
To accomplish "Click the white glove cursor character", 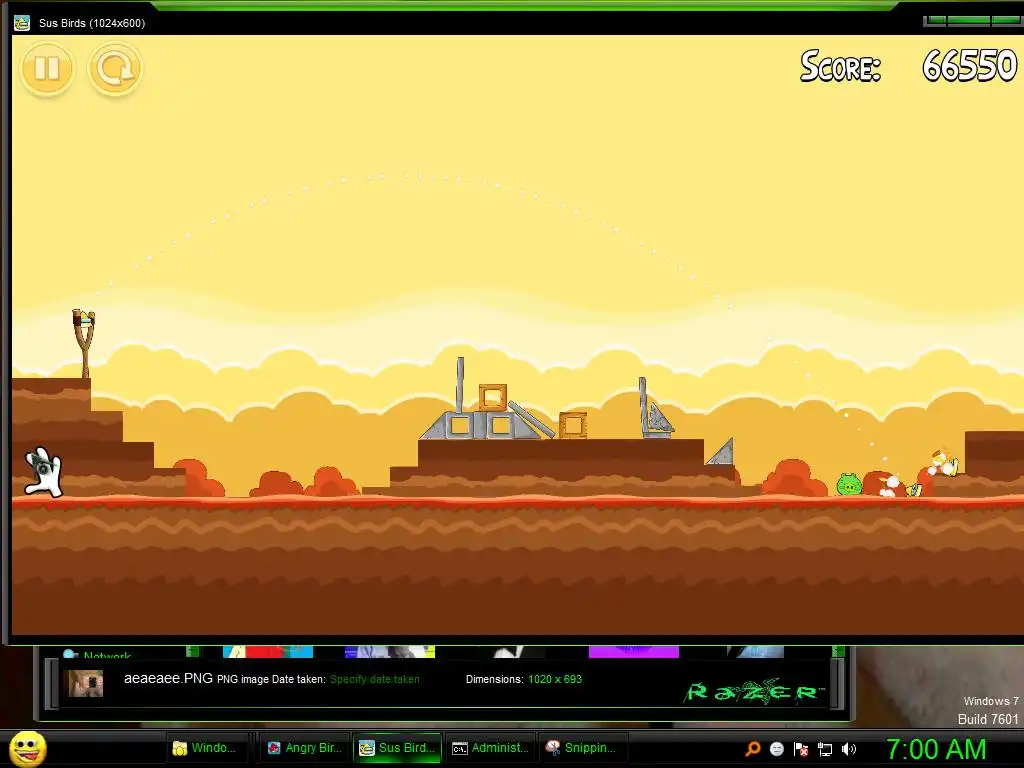I will [x=43, y=472].
